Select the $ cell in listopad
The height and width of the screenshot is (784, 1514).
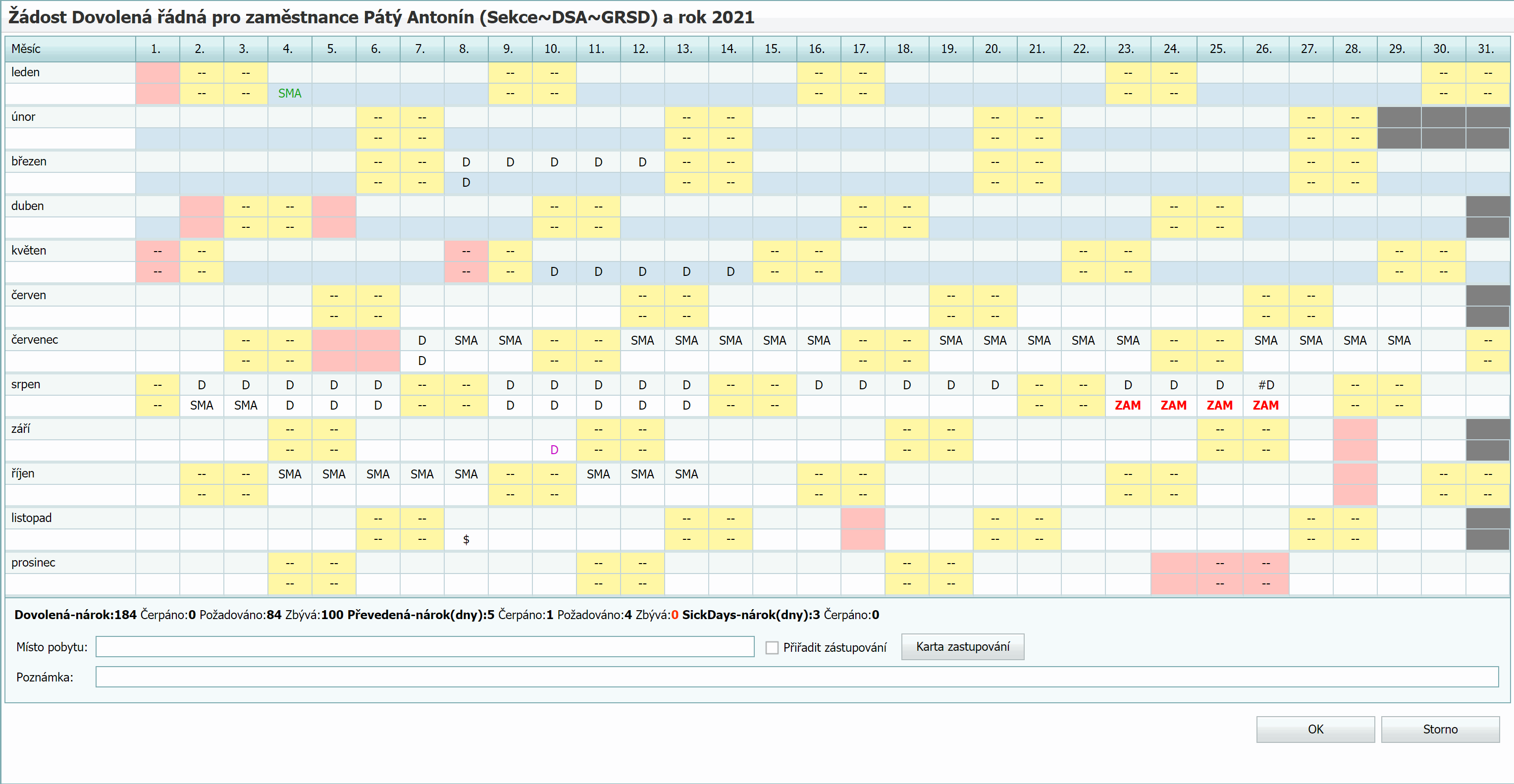click(x=466, y=539)
